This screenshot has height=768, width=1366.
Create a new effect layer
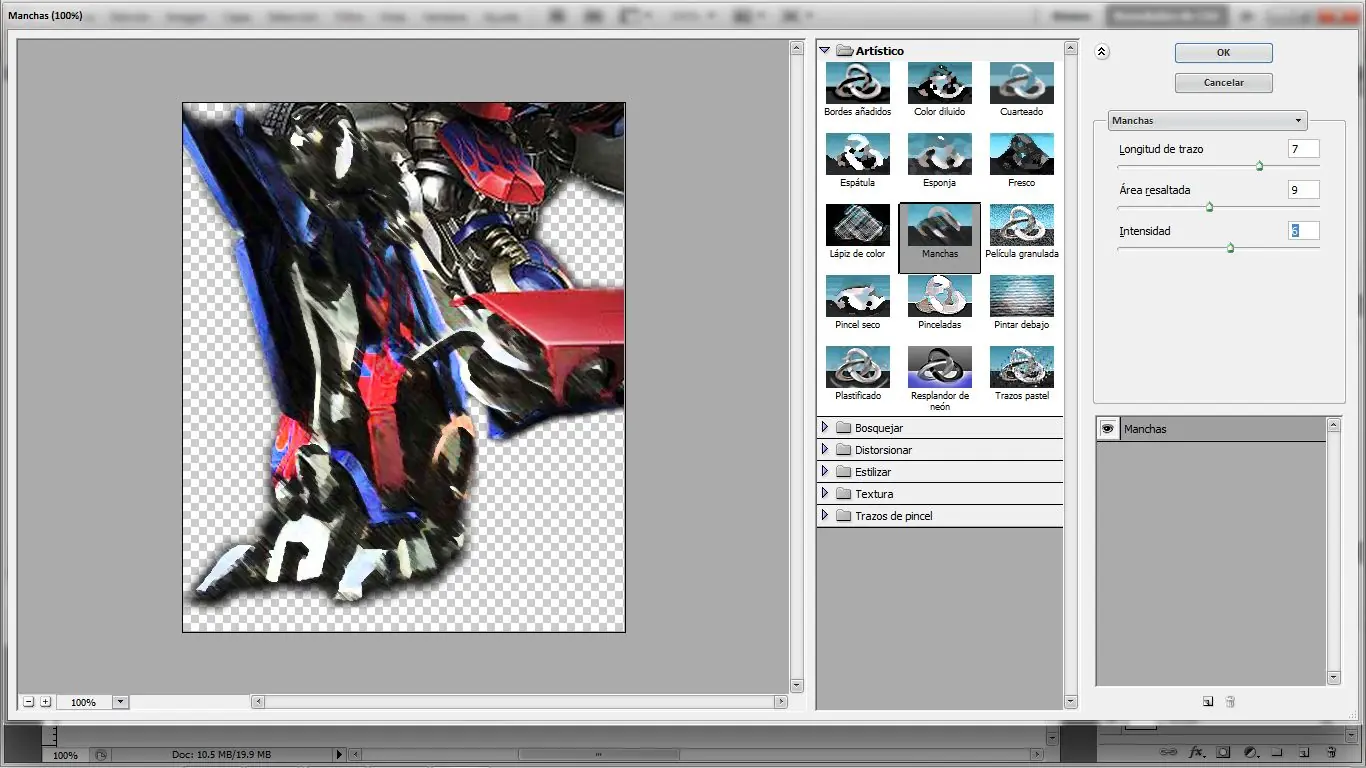pyautogui.click(x=1208, y=702)
